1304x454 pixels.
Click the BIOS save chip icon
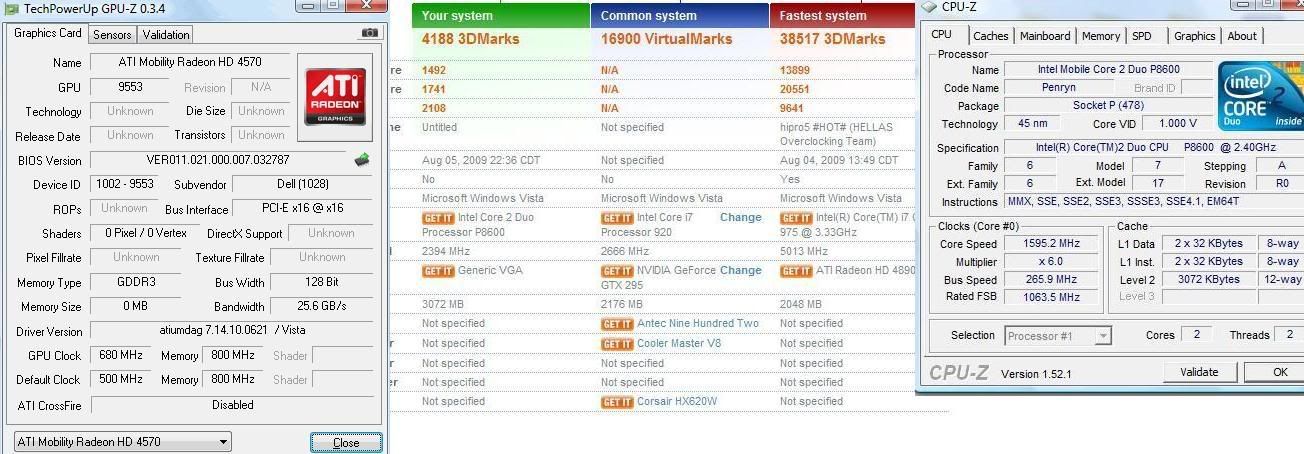(x=361, y=159)
